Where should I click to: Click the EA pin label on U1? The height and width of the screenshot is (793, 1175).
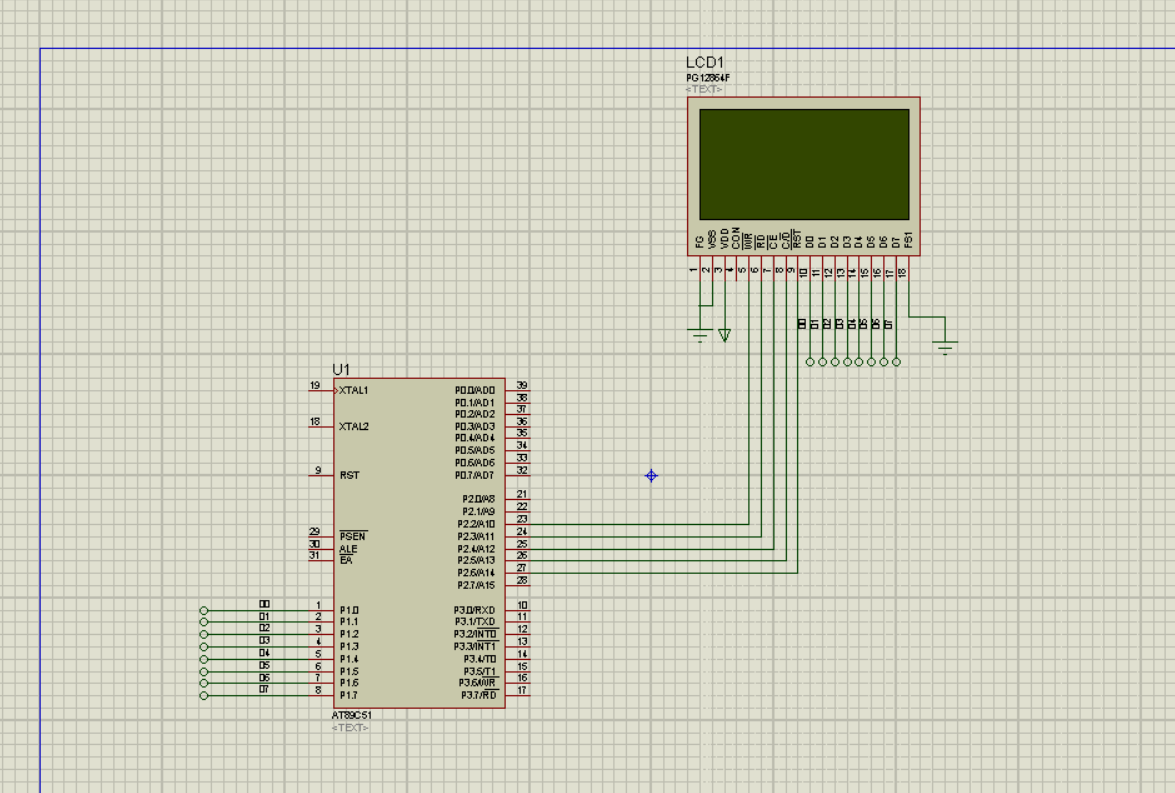coord(345,560)
